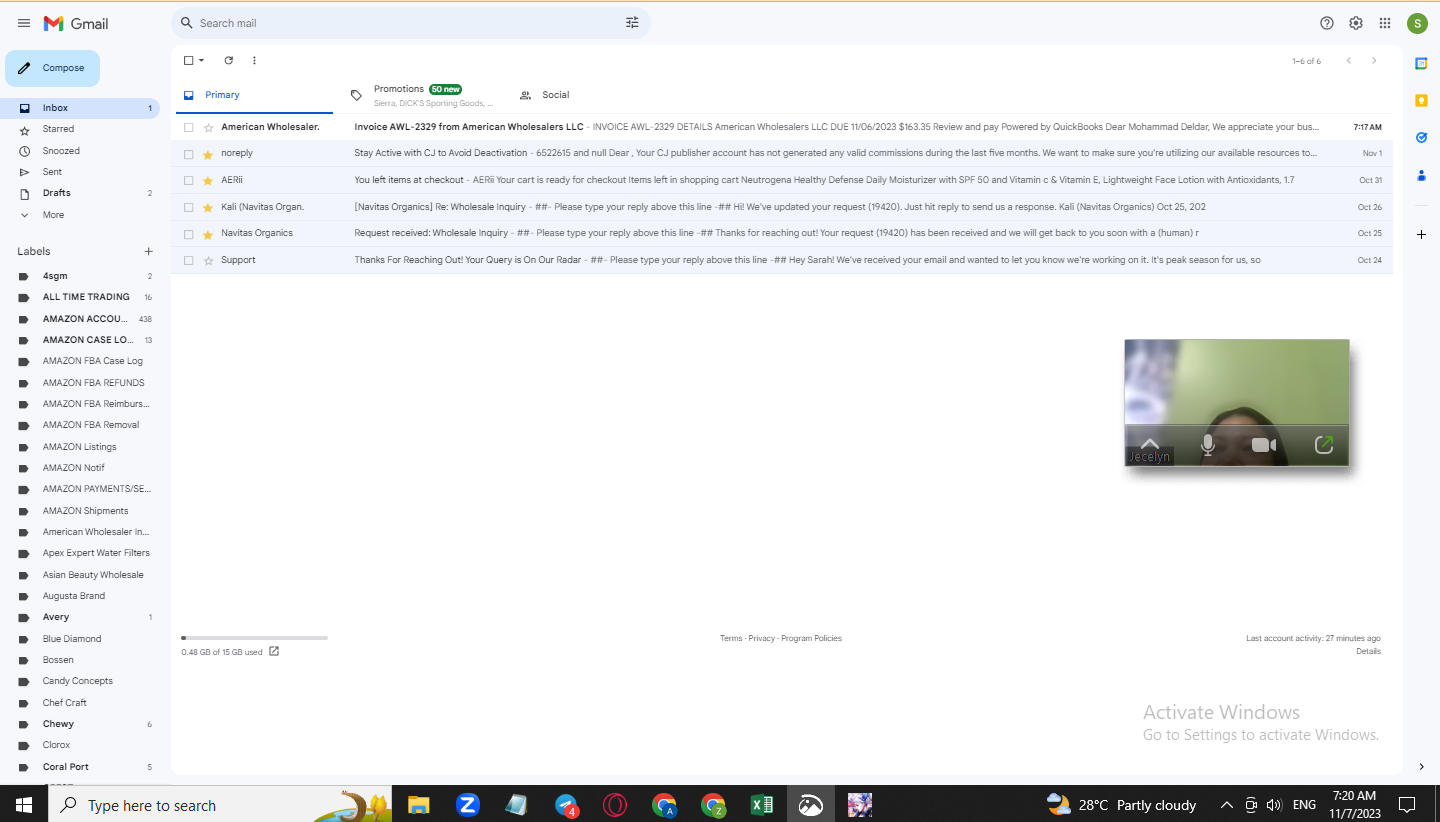Hide the side panel with the chevron
The height and width of the screenshot is (822, 1440).
1421,767
